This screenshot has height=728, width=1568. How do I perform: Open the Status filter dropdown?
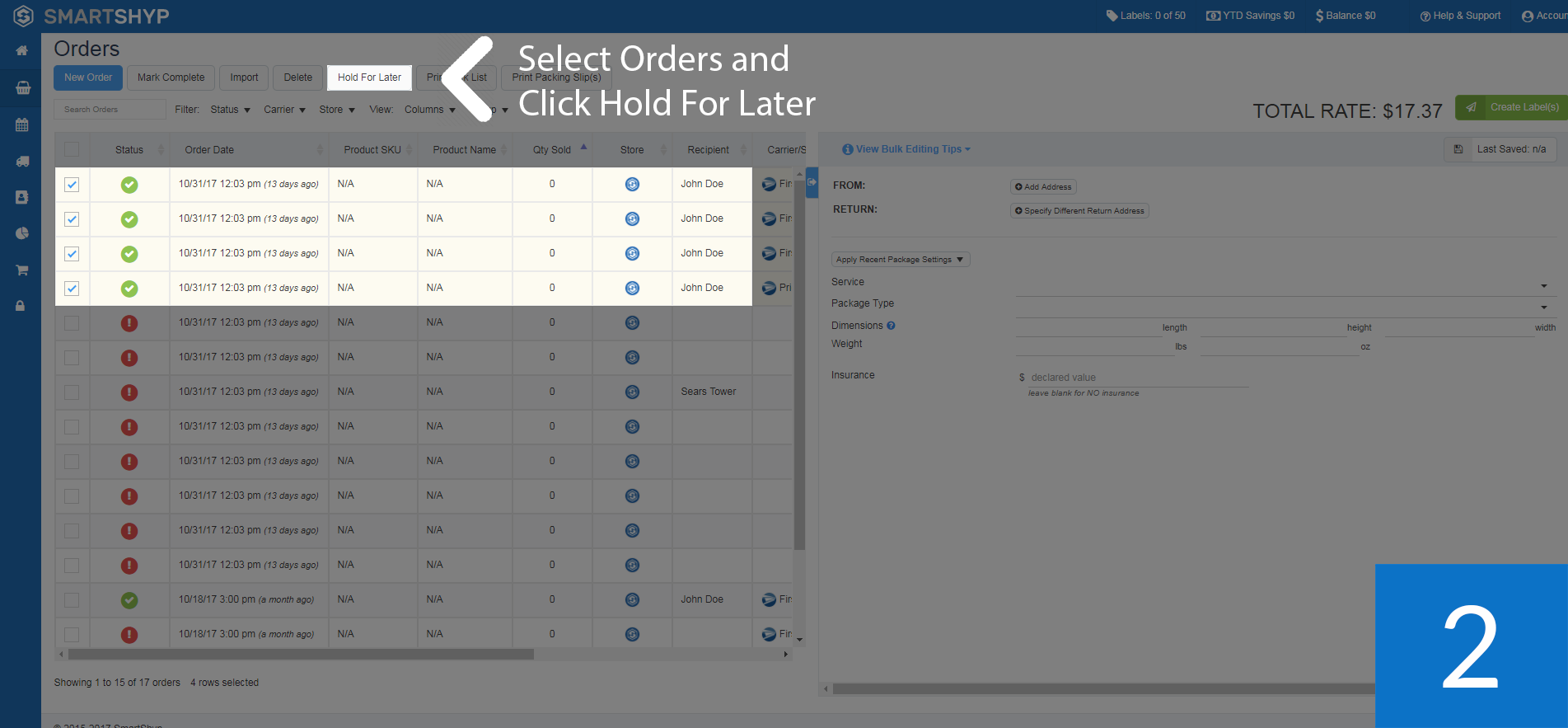click(x=230, y=110)
